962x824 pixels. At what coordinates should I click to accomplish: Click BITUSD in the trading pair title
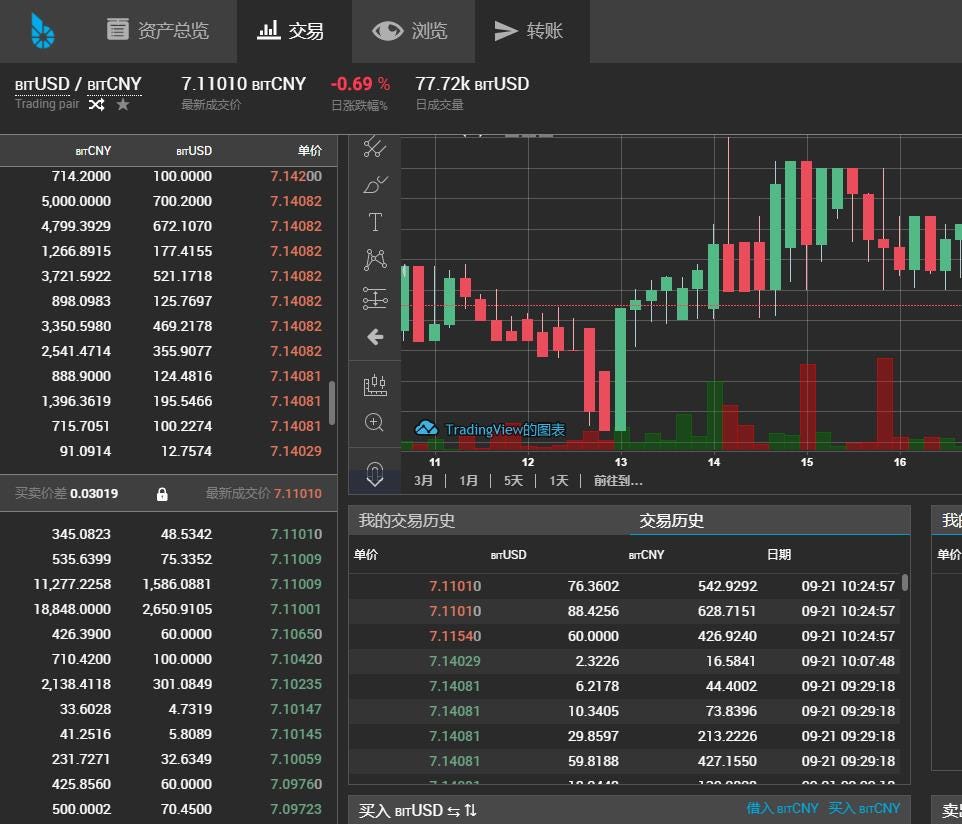point(42,84)
